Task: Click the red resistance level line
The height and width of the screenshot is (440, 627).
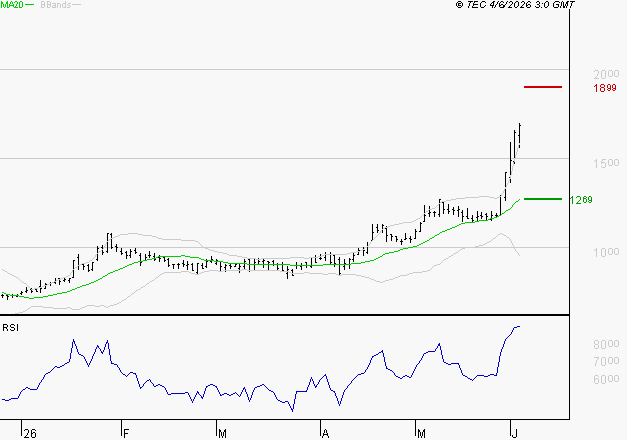Action: pyautogui.click(x=543, y=87)
